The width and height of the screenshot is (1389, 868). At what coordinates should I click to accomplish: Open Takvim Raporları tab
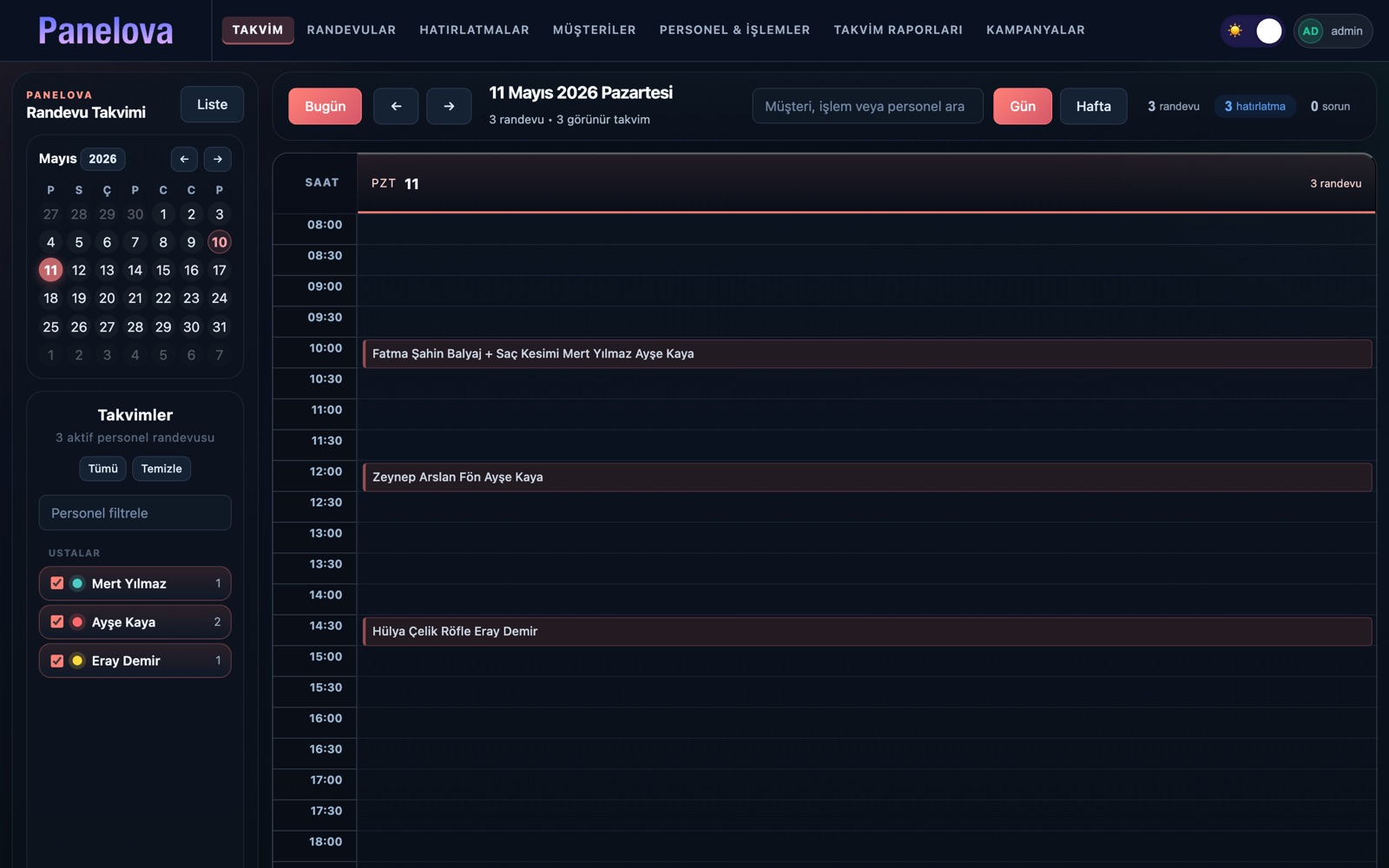tap(899, 30)
